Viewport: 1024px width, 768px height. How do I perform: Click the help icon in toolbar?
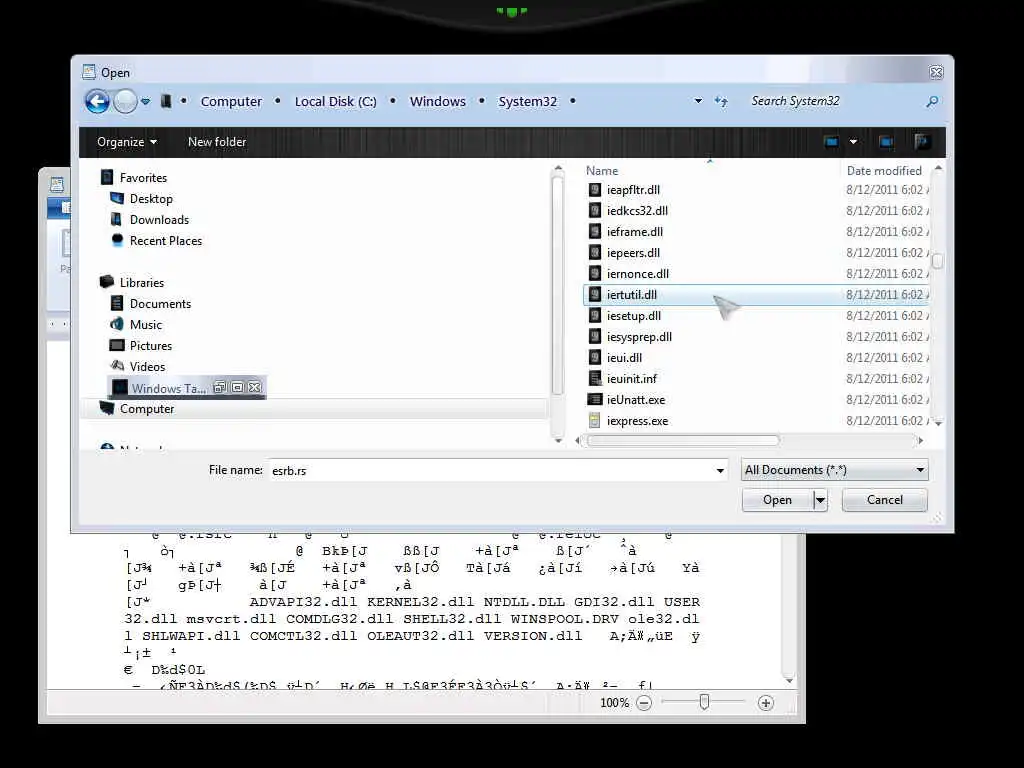click(x=921, y=142)
